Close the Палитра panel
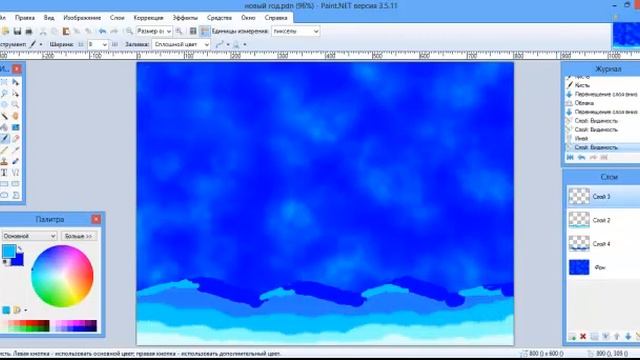The width and height of the screenshot is (640, 360). pyautogui.click(x=96, y=219)
